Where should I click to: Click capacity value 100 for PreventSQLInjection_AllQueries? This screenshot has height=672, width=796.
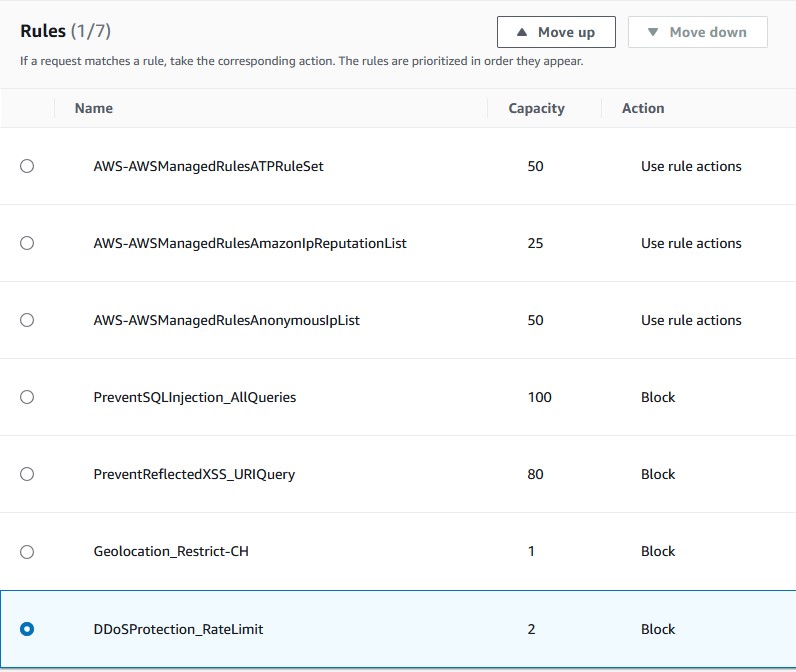point(540,397)
